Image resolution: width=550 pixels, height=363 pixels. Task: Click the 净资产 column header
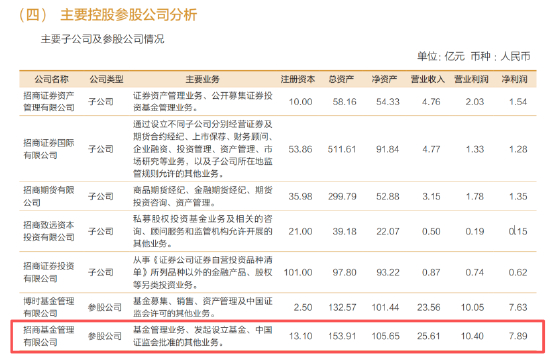click(x=384, y=79)
